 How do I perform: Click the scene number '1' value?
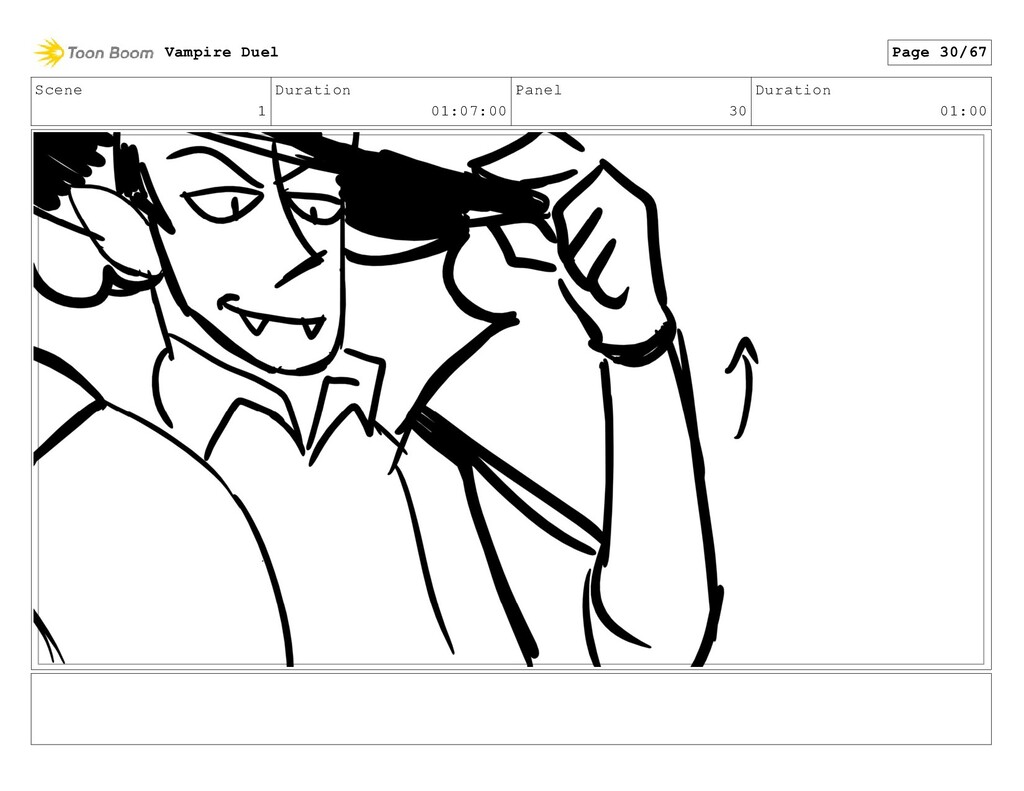pos(262,111)
